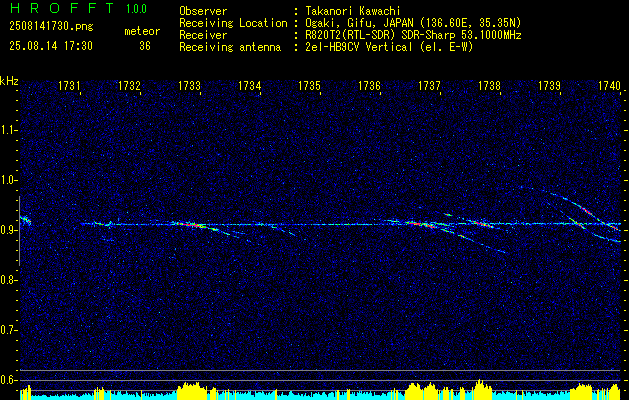Click the 1.0 kHz axis label

pyautogui.click(x=8, y=181)
